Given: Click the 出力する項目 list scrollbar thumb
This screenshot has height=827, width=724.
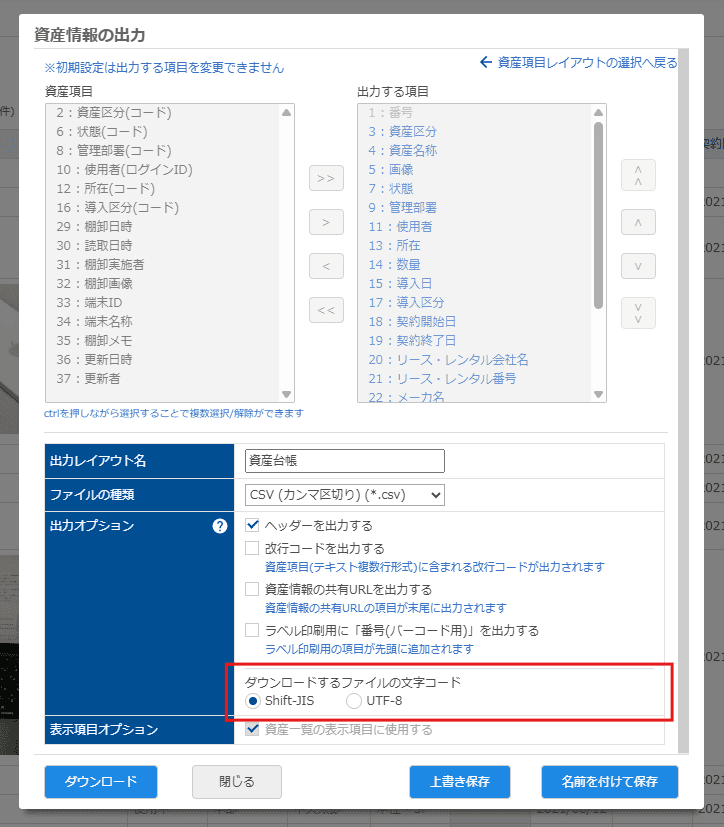Looking at the screenshot, I should point(598,215).
